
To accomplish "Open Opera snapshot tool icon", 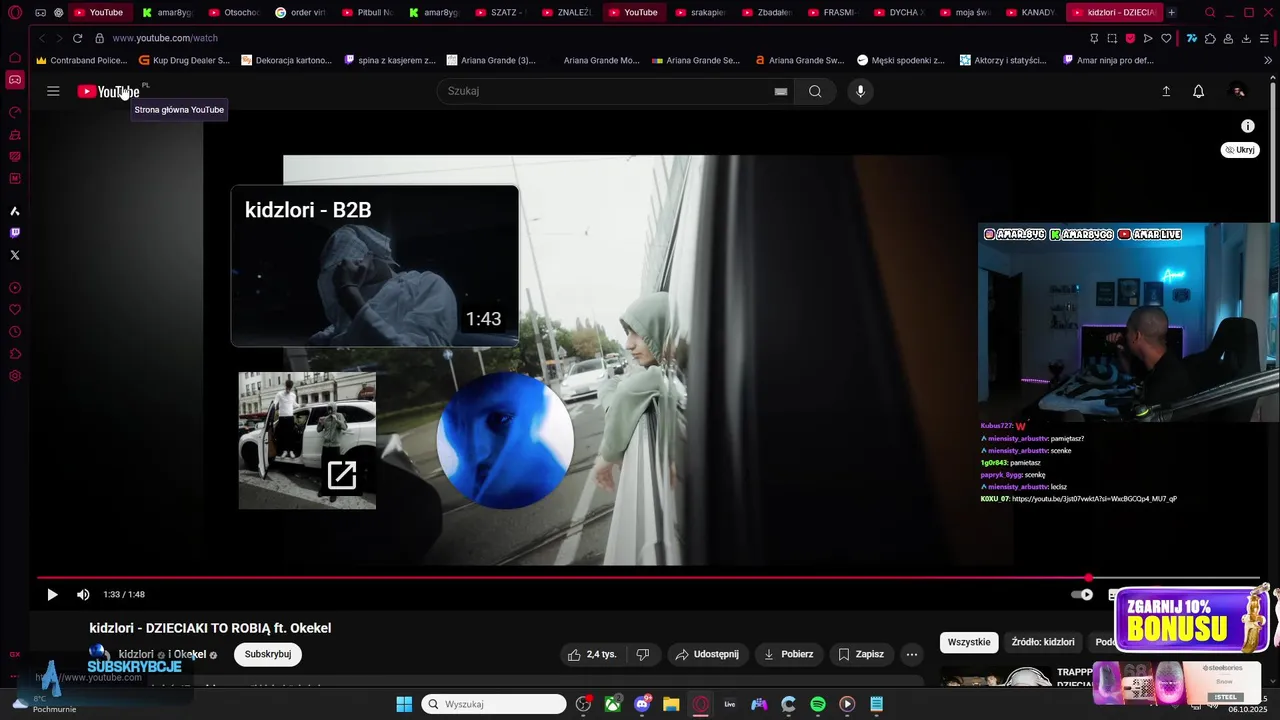I will (x=1112, y=38).
